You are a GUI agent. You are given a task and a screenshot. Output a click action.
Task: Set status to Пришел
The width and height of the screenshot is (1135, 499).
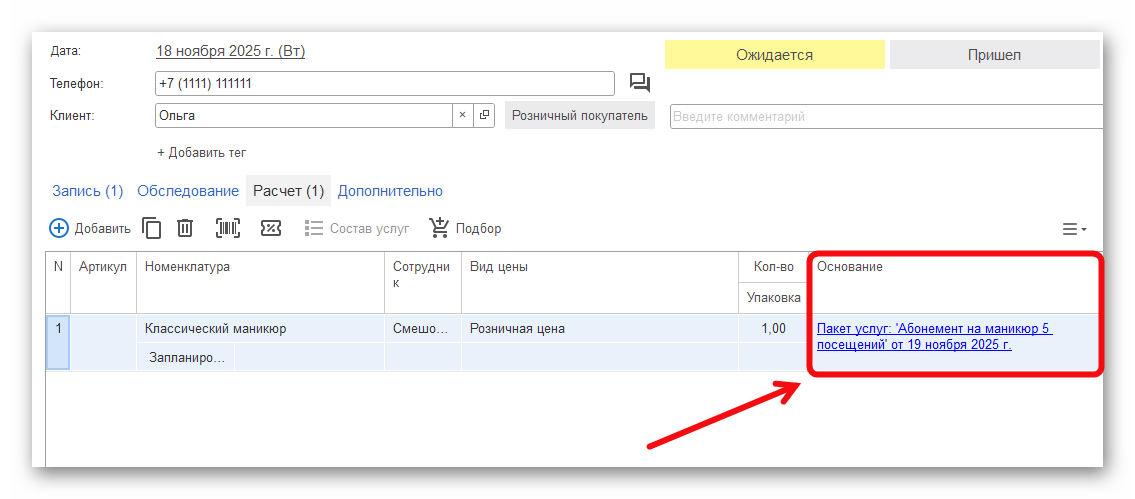tap(994, 55)
